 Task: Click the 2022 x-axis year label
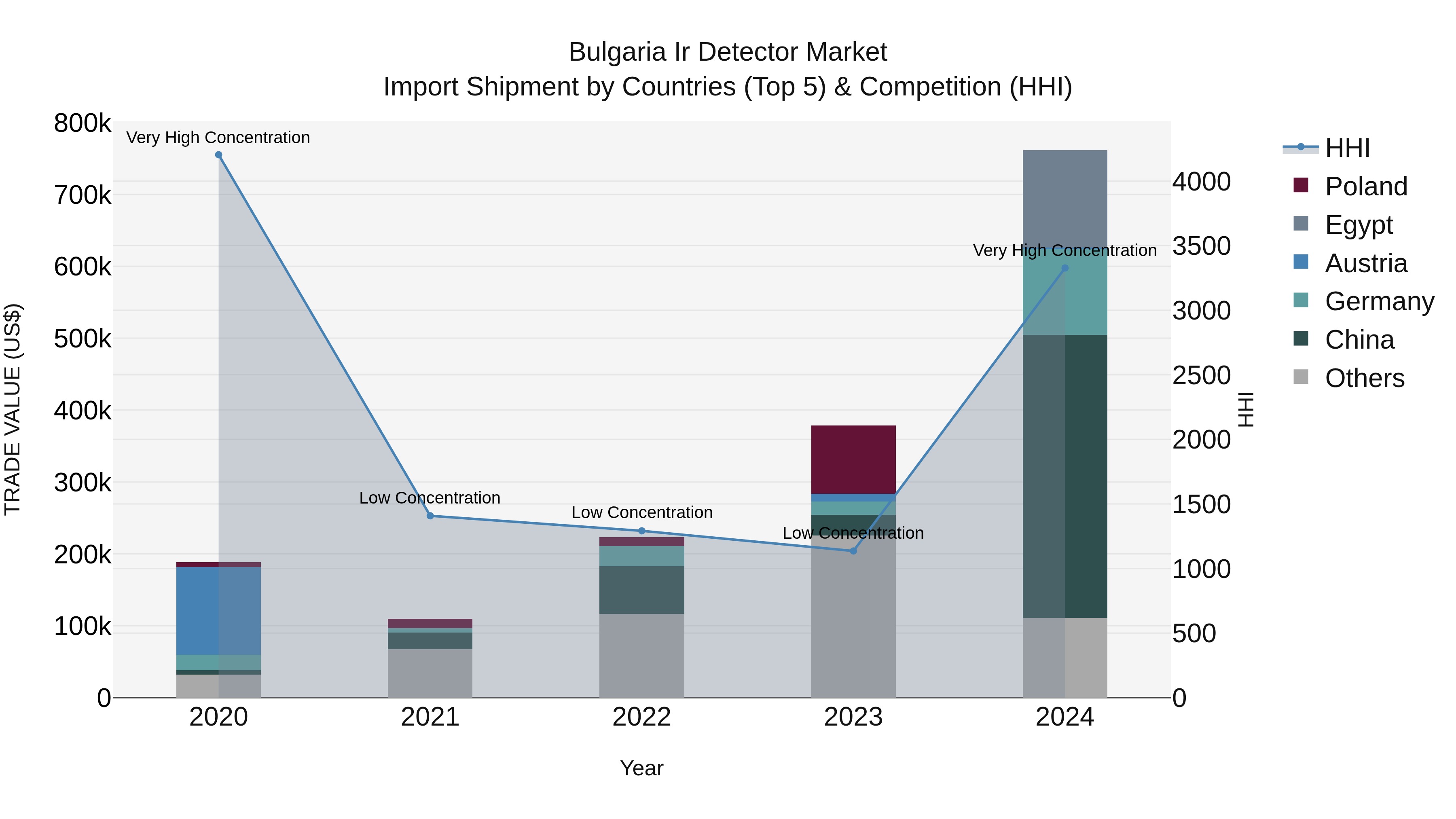point(641,717)
